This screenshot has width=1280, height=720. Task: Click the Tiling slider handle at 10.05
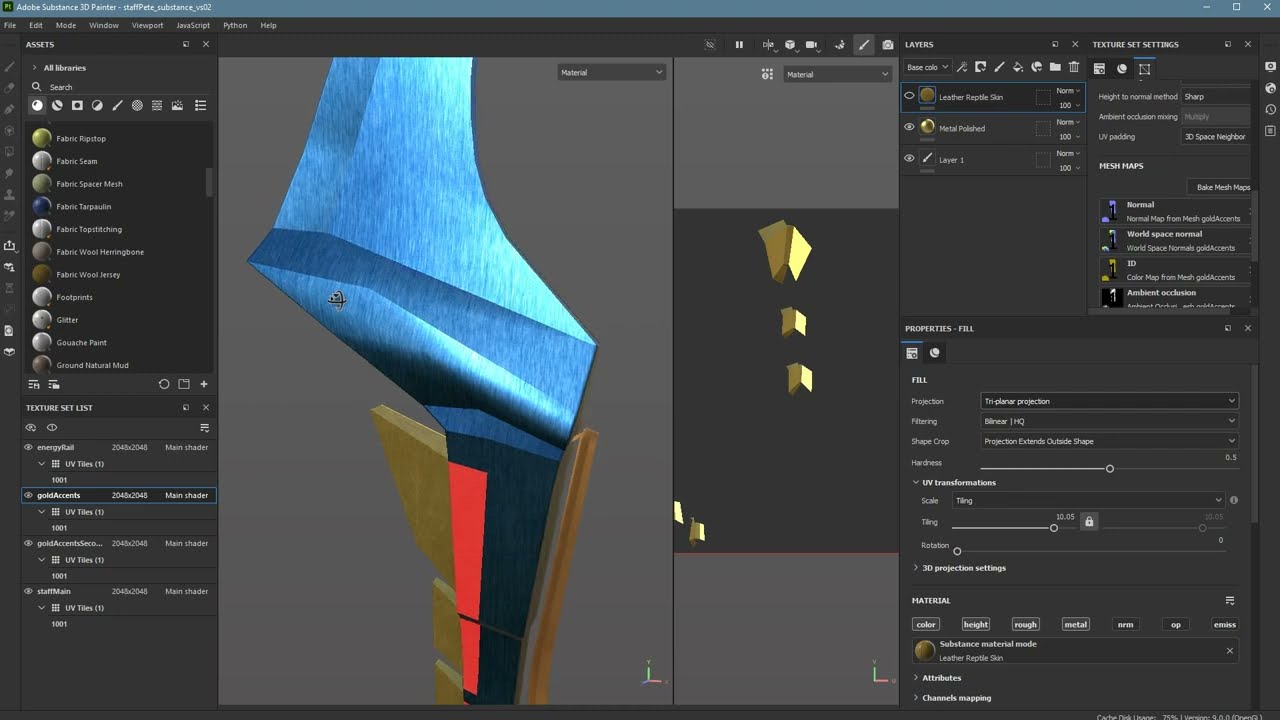(1054, 528)
